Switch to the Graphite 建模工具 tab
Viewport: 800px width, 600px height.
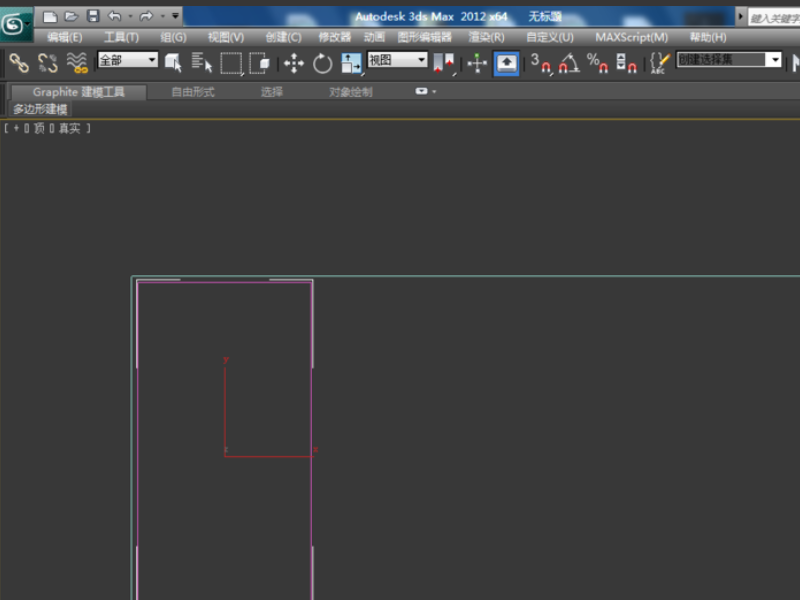pos(79,92)
